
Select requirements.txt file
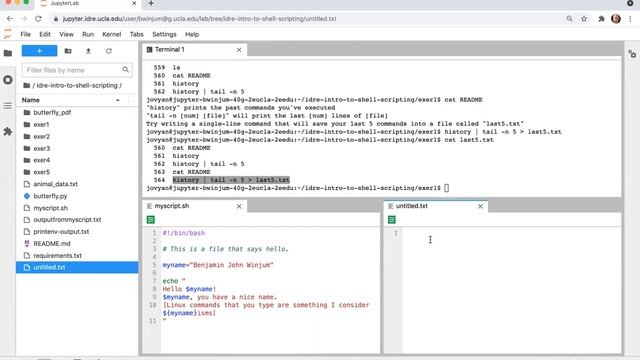pyautogui.click(x=77, y=256)
